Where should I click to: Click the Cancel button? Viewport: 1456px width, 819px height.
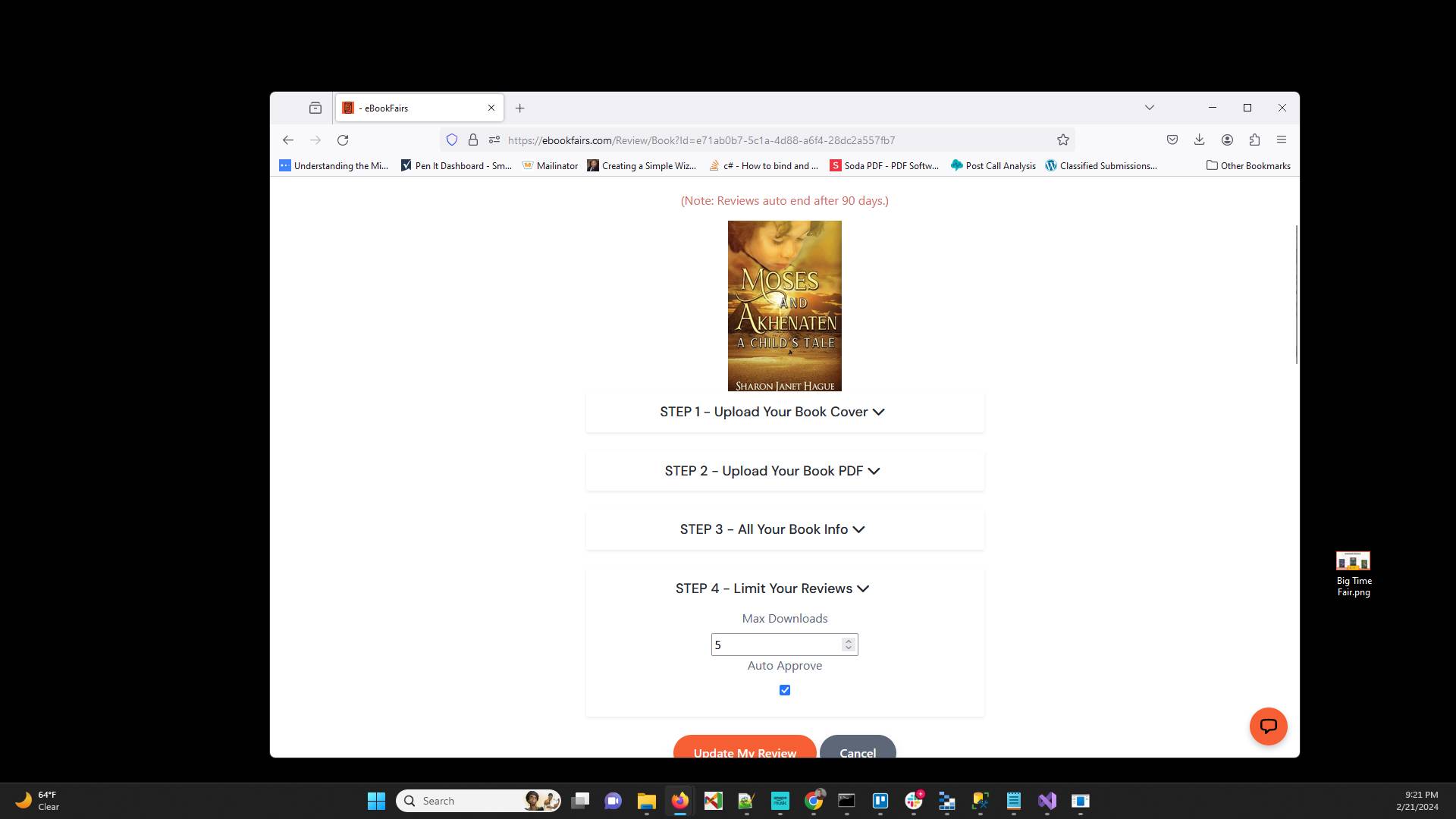tap(858, 752)
